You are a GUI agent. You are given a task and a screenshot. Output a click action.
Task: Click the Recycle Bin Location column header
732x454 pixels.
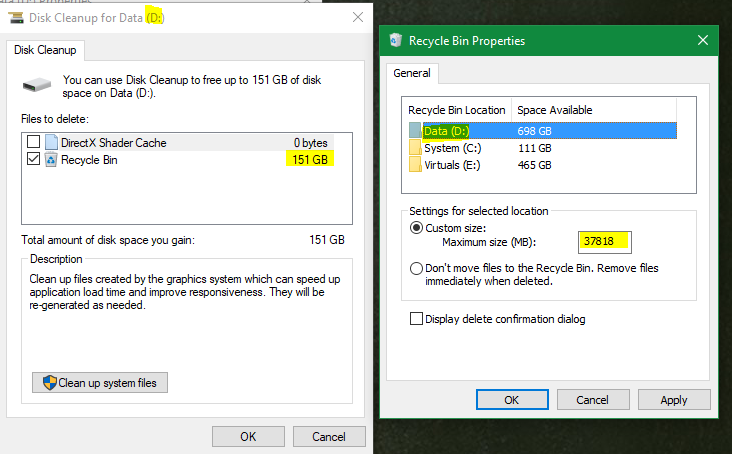[x=457, y=110]
